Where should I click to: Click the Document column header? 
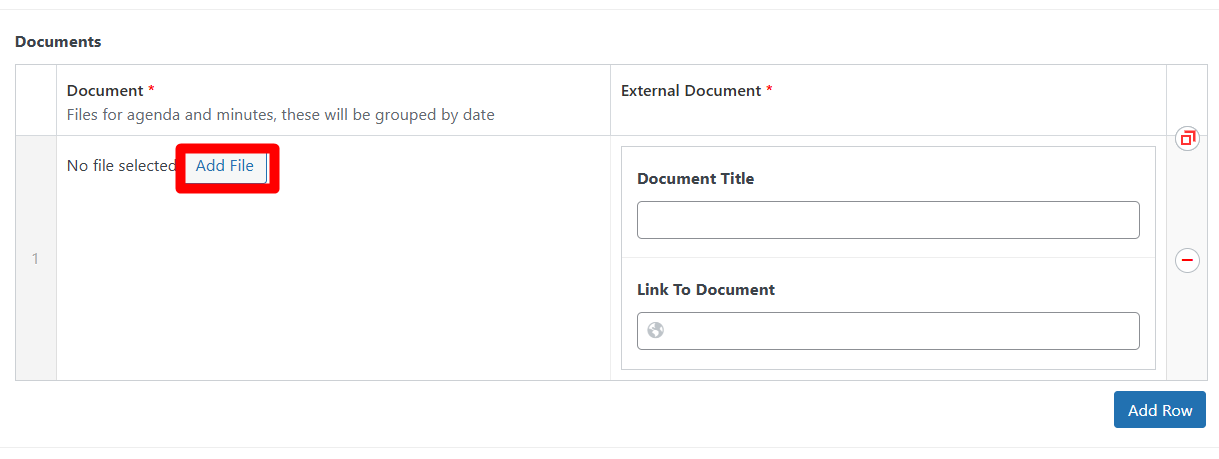105,91
